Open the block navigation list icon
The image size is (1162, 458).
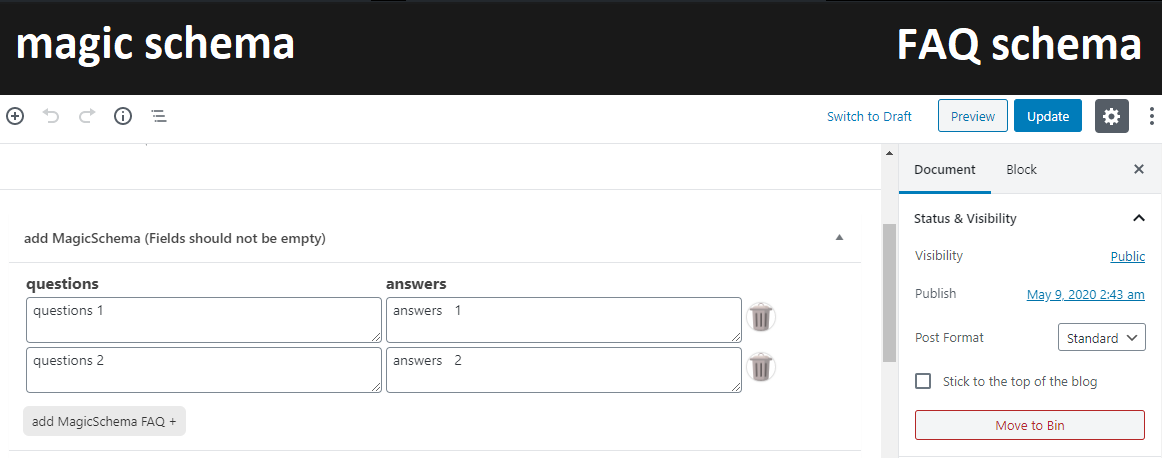(x=159, y=116)
